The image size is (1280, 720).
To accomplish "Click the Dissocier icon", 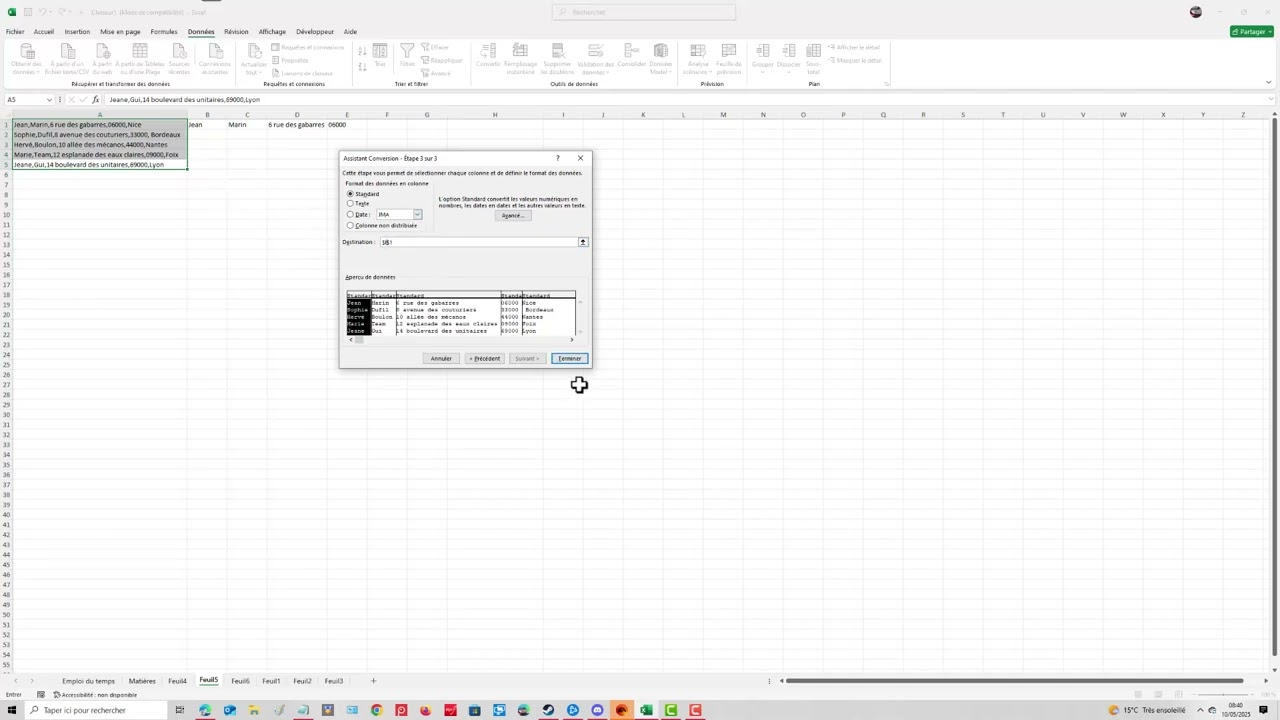I will pyautogui.click(x=789, y=56).
